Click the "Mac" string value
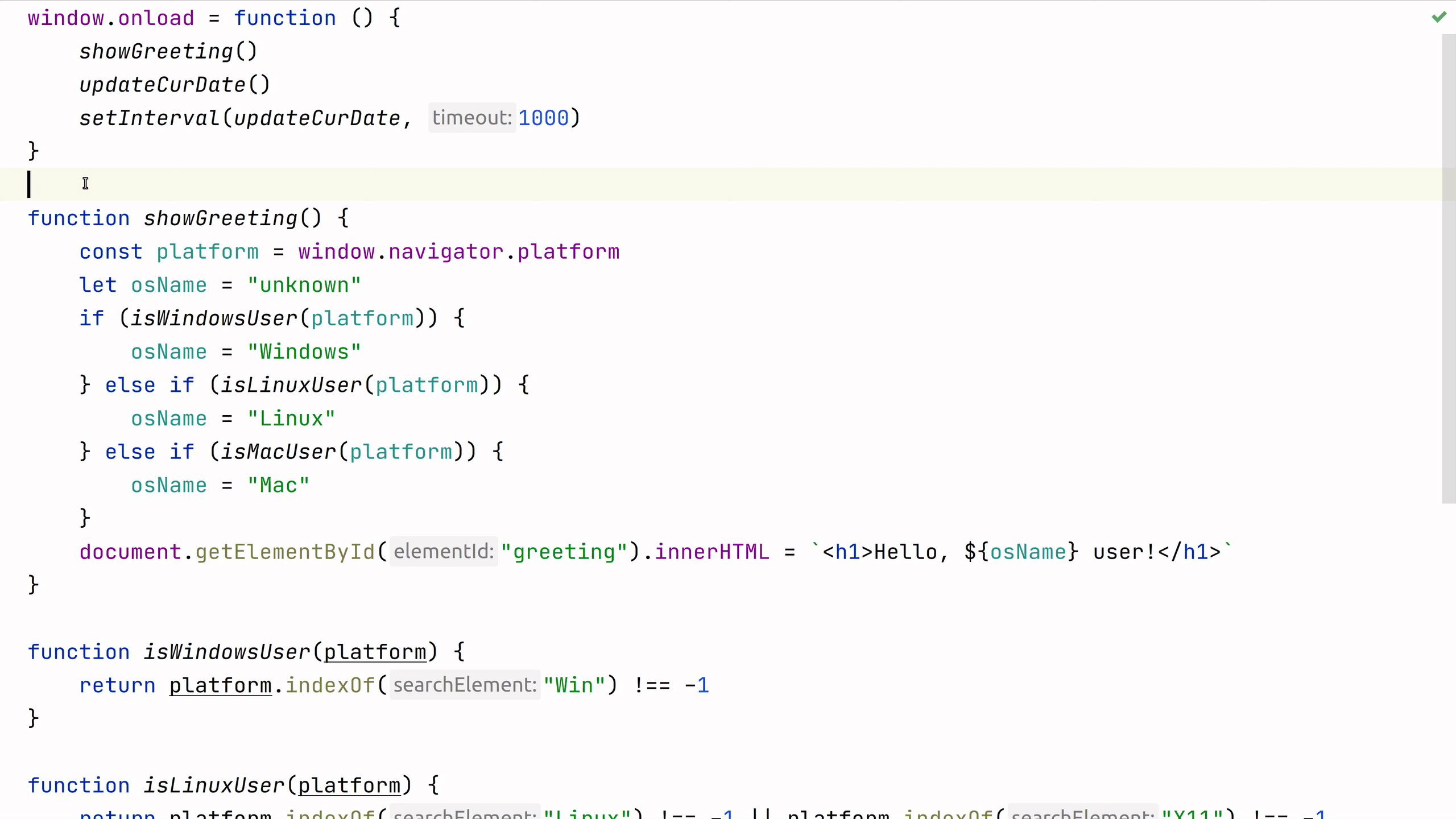The width and height of the screenshot is (1456, 819). pyautogui.click(x=278, y=485)
